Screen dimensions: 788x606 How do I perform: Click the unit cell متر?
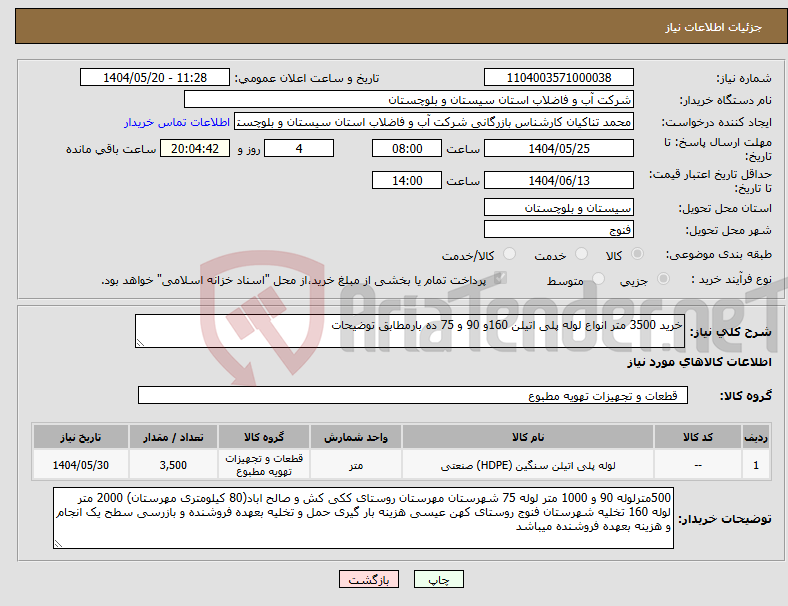356,465
